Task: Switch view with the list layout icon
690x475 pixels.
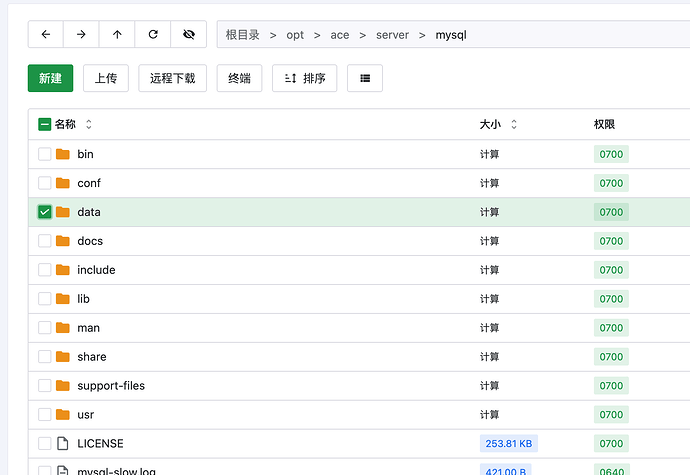Action: pos(365,78)
